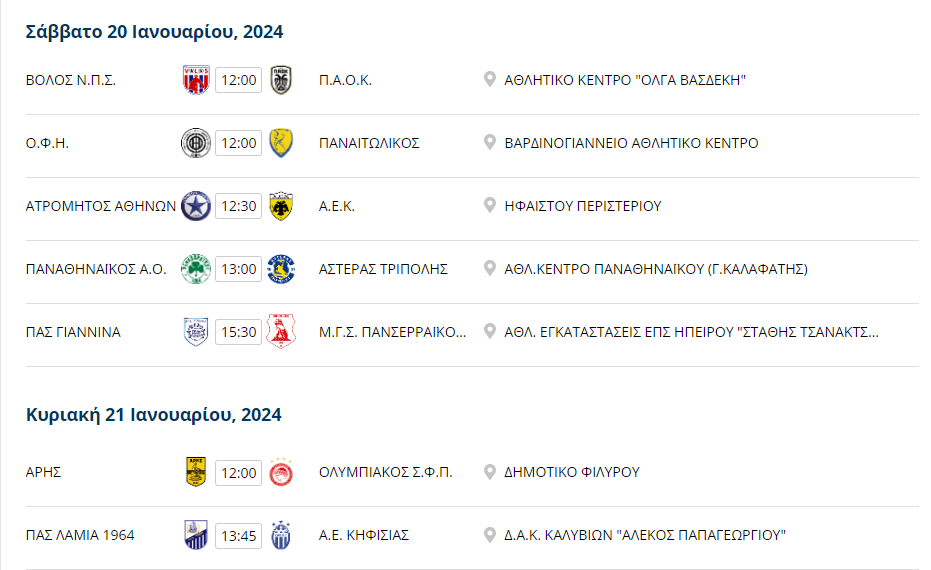The image size is (931, 570).
Task: Click the Panserraikos red lion logo
Action: [x=281, y=331]
